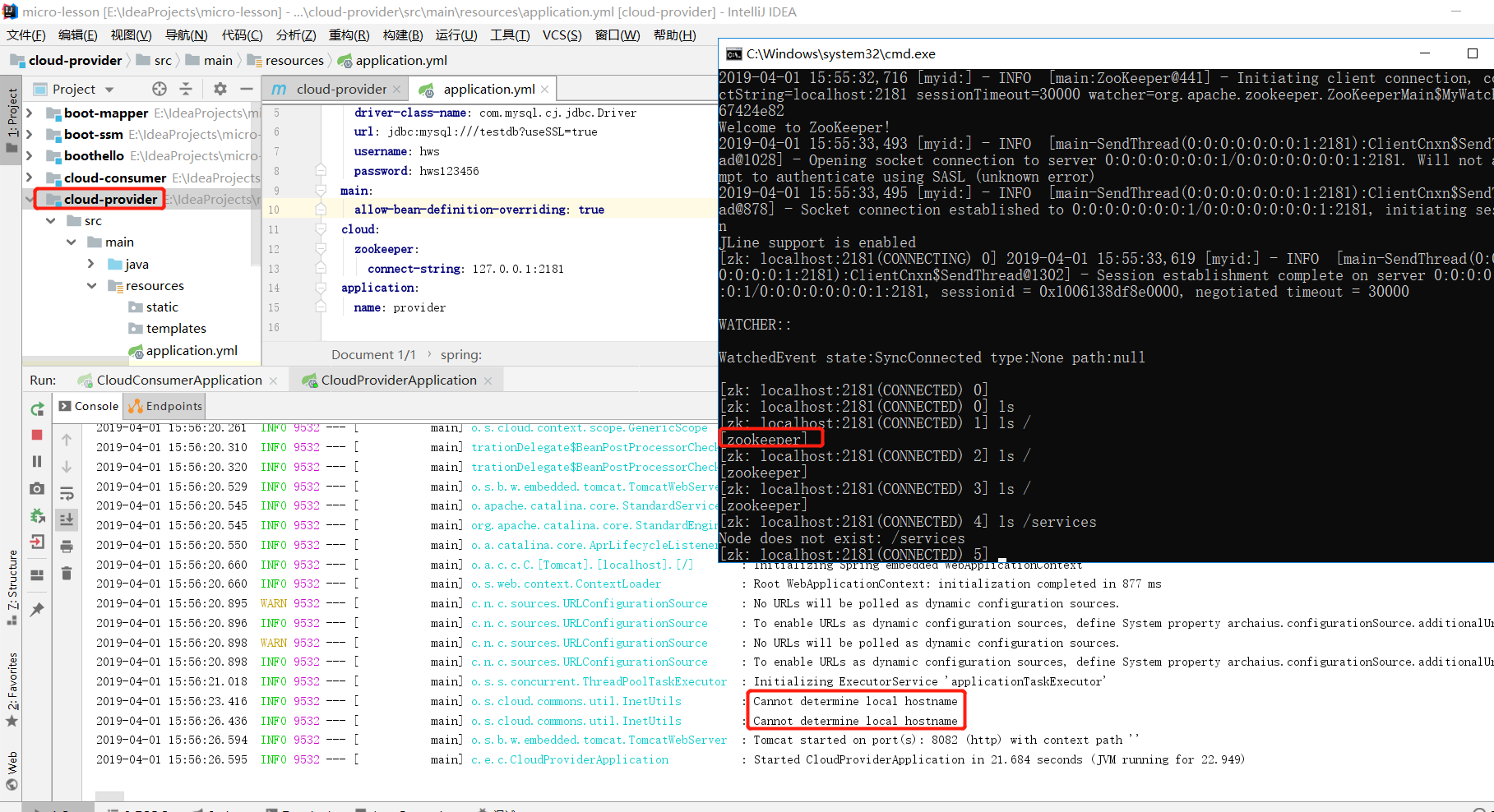This screenshot has width=1494, height=812.
Task: Clear console output with the trash icon
Action: (x=67, y=574)
